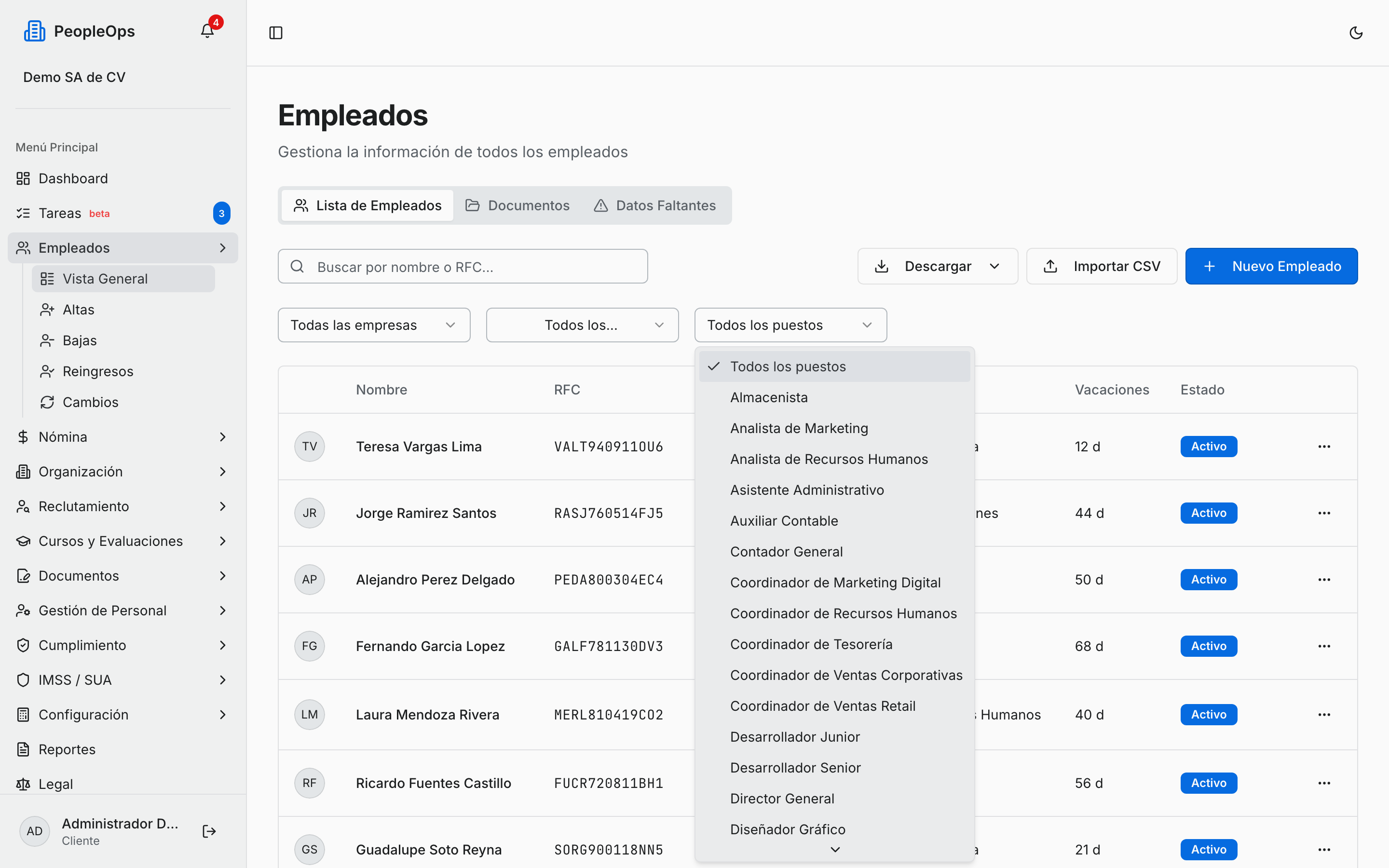Open the notifications bell
1389x868 pixels.
click(207, 31)
